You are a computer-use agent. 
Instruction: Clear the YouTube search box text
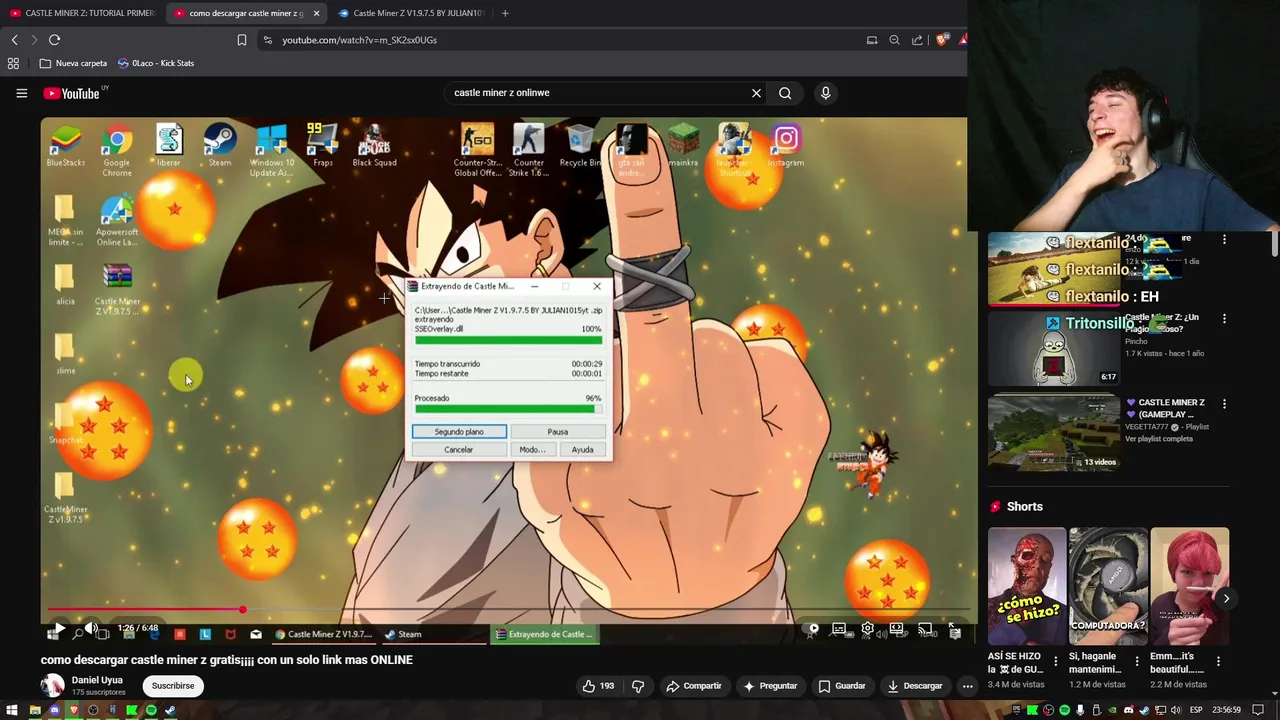(x=756, y=93)
